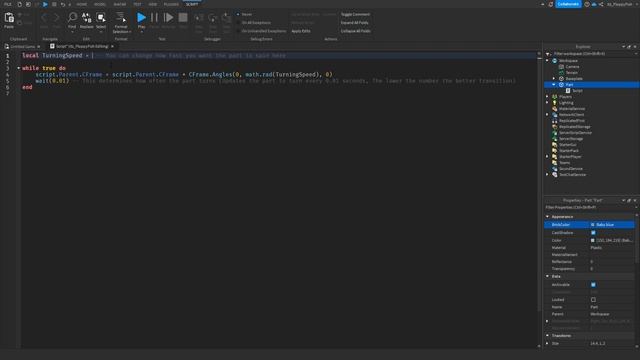
Task: Click the Pause test icon
Action: pyautogui.click(x=154, y=18)
